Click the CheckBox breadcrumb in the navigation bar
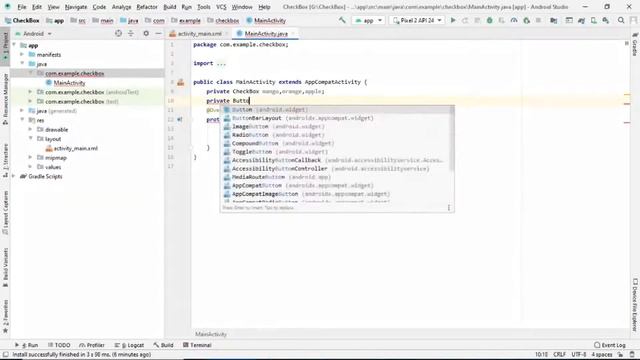 pyautogui.click(x=22, y=20)
